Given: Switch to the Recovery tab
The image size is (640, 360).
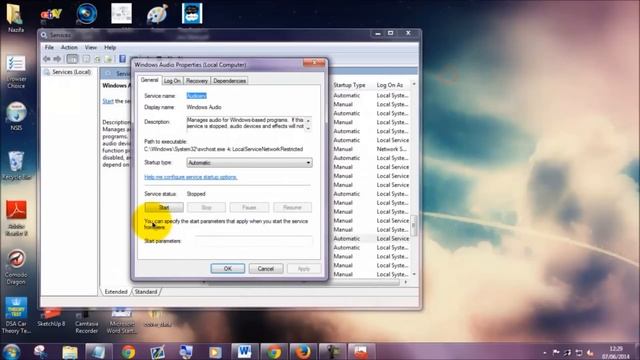Looking at the screenshot, I should coord(197,81).
